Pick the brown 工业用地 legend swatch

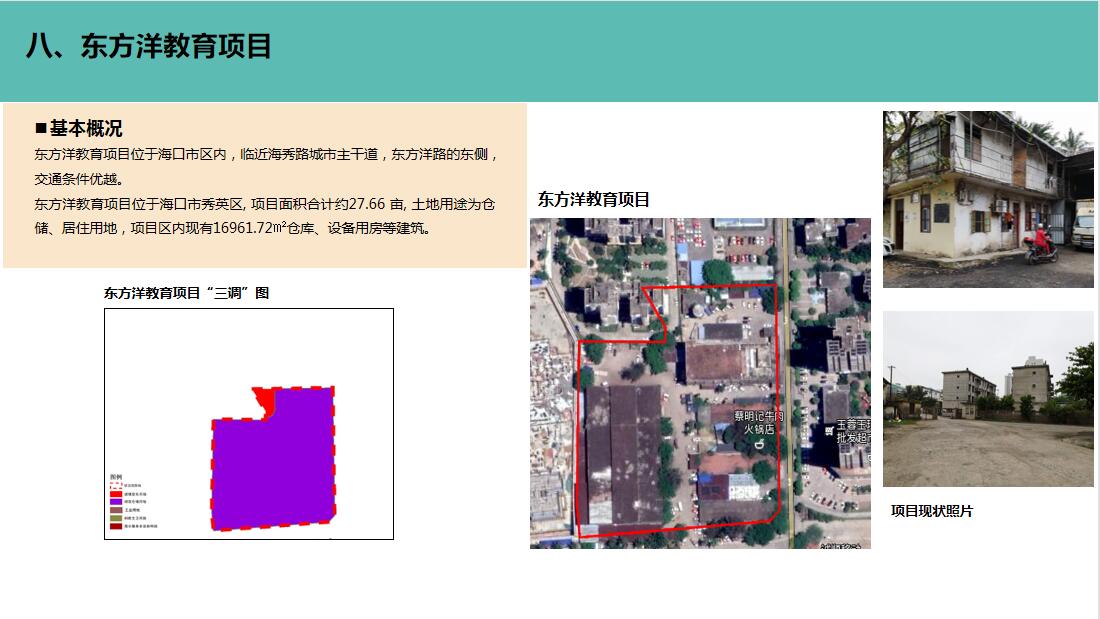pyautogui.click(x=115, y=509)
